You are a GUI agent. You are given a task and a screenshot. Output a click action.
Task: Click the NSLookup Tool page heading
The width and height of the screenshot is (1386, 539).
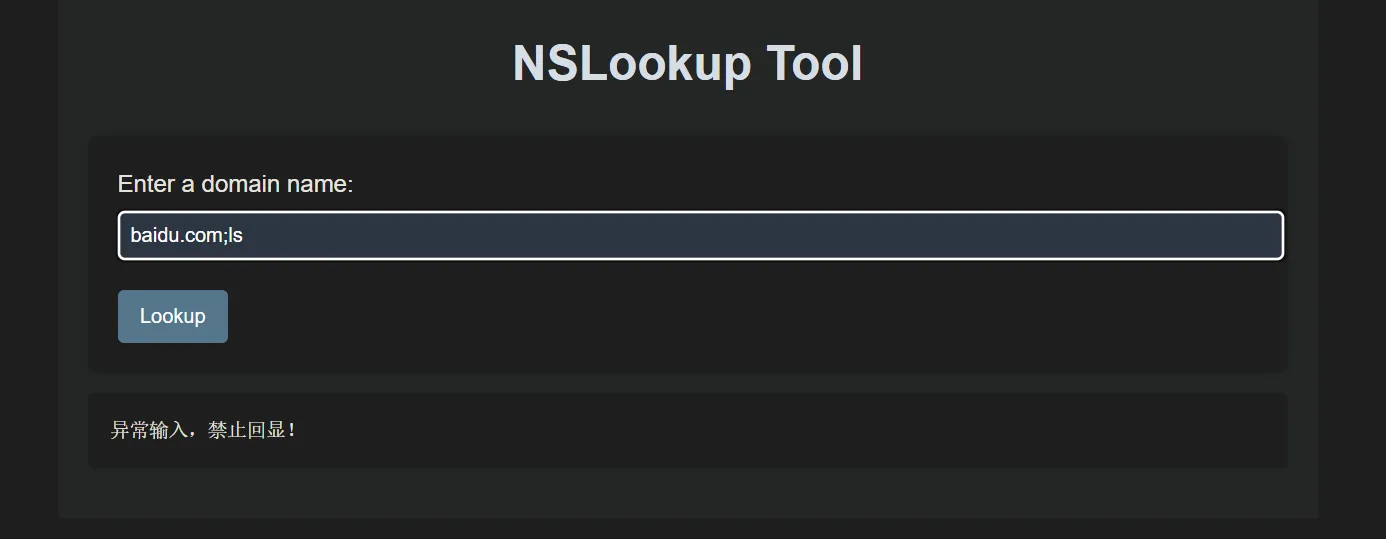click(x=687, y=63)
